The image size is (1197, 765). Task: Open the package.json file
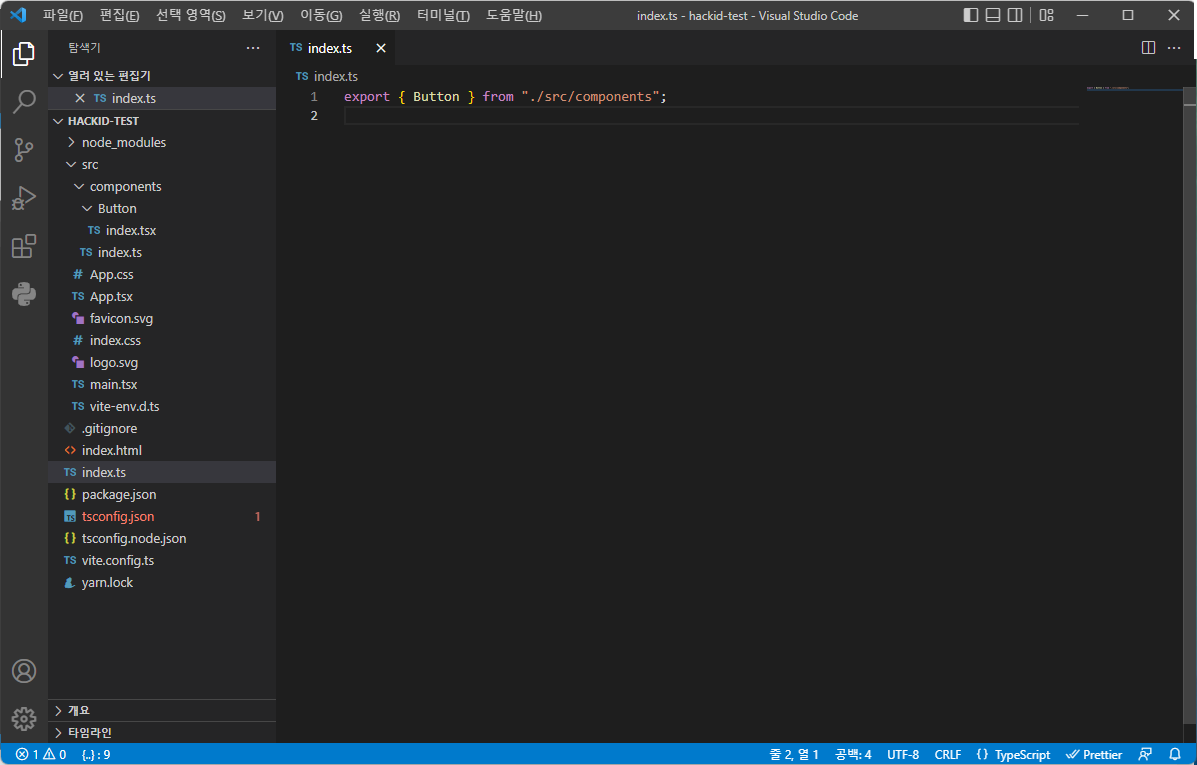point(162,495)
